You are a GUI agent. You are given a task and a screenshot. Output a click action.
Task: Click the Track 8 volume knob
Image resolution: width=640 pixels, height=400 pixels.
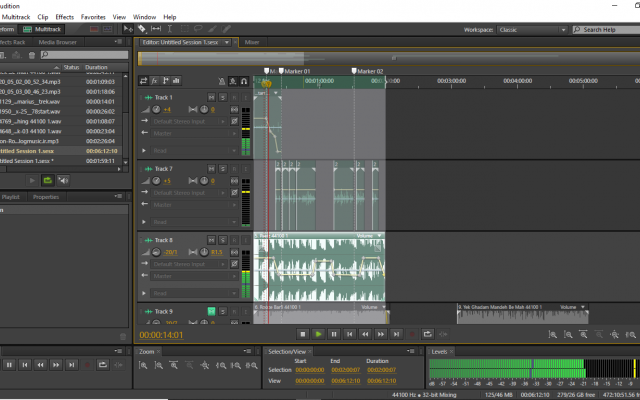[x=156, y=252]
